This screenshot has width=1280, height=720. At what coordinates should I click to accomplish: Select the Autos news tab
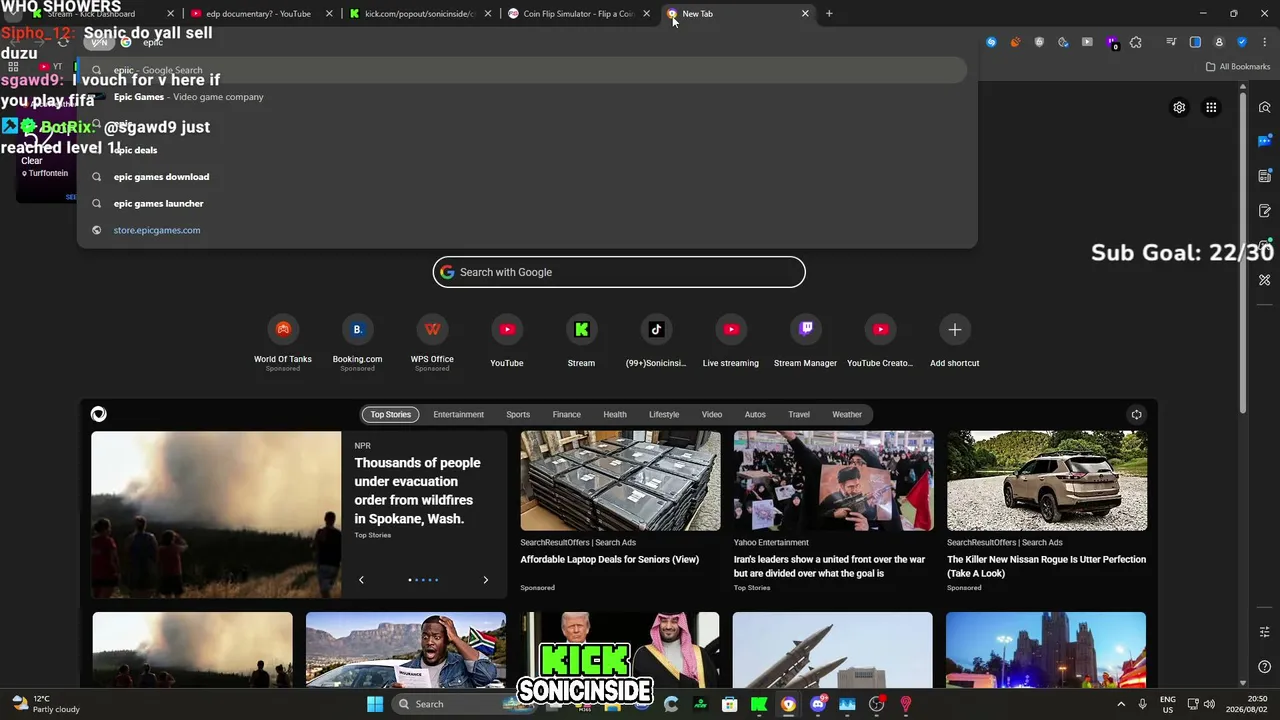click(755, 414)
